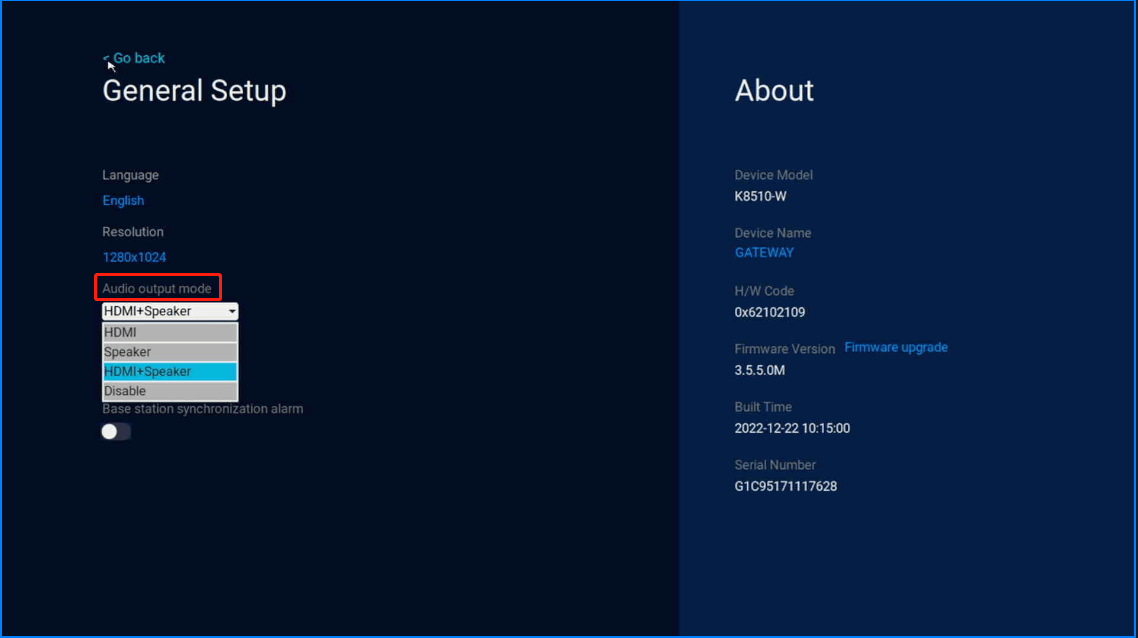This screenshot has height=638, width=1138.
Task: Click the H/W code 0x62102109
Action: (x=770, y=312)
